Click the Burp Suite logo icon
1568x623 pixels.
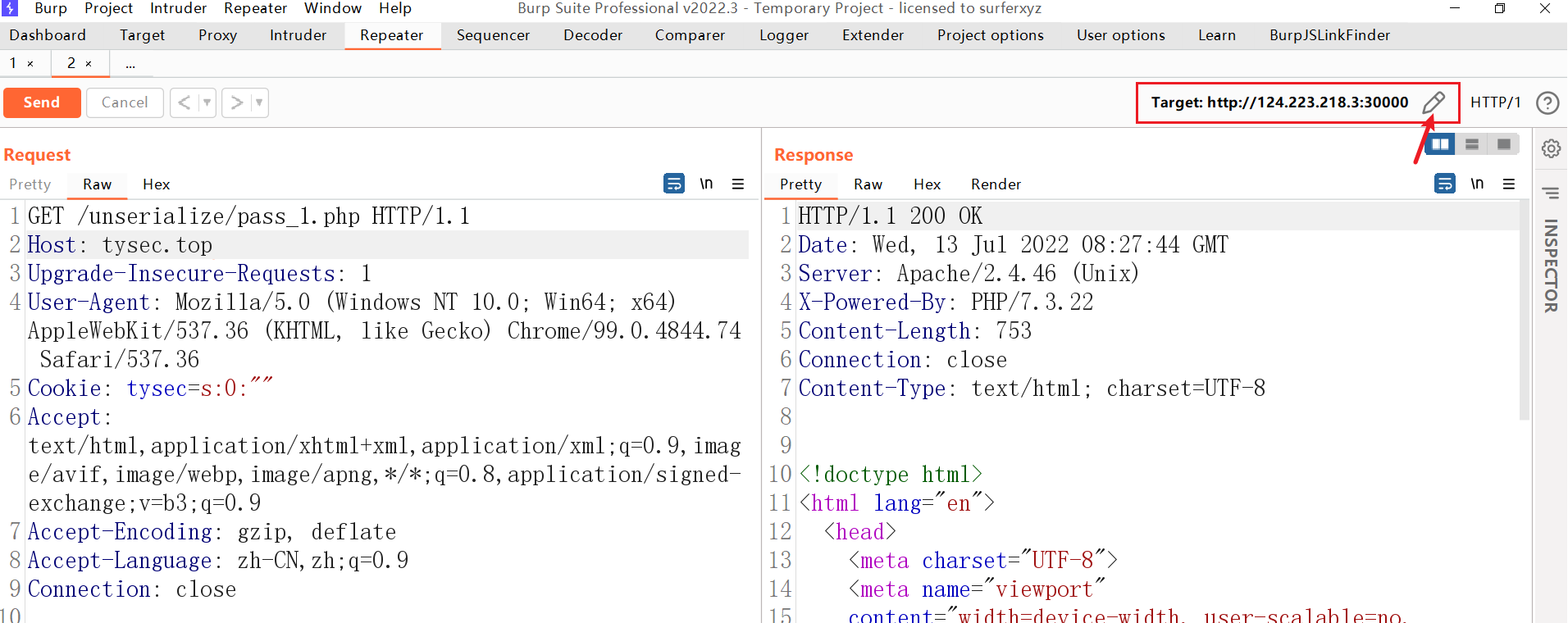tap(9, 8)
